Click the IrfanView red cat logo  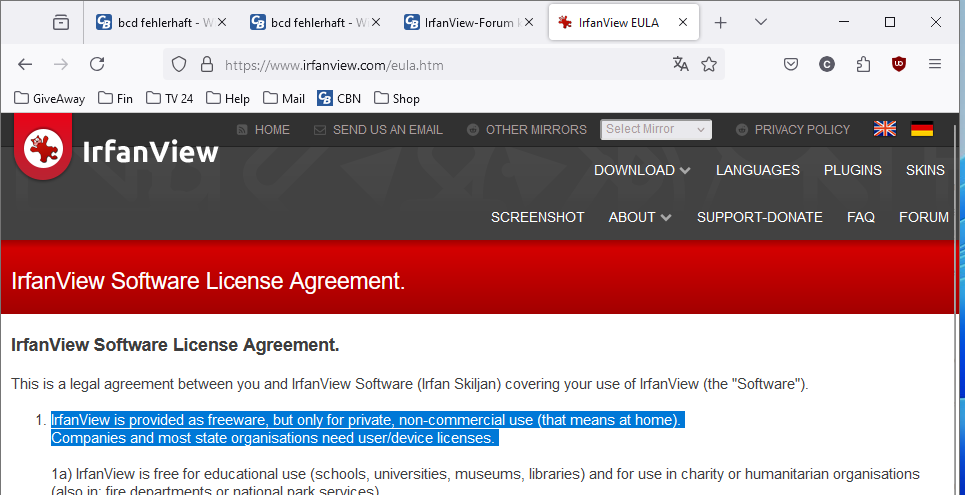pyautogui.click(x=42, y=147)
